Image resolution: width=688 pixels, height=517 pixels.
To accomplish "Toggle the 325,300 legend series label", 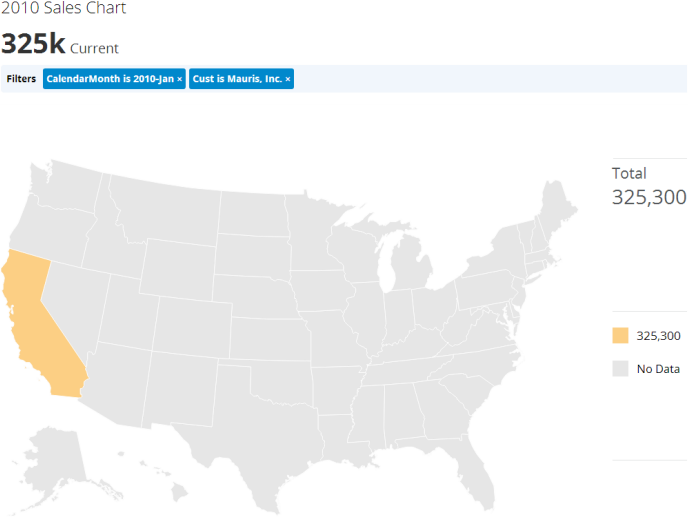I will [x=658, y=336].
